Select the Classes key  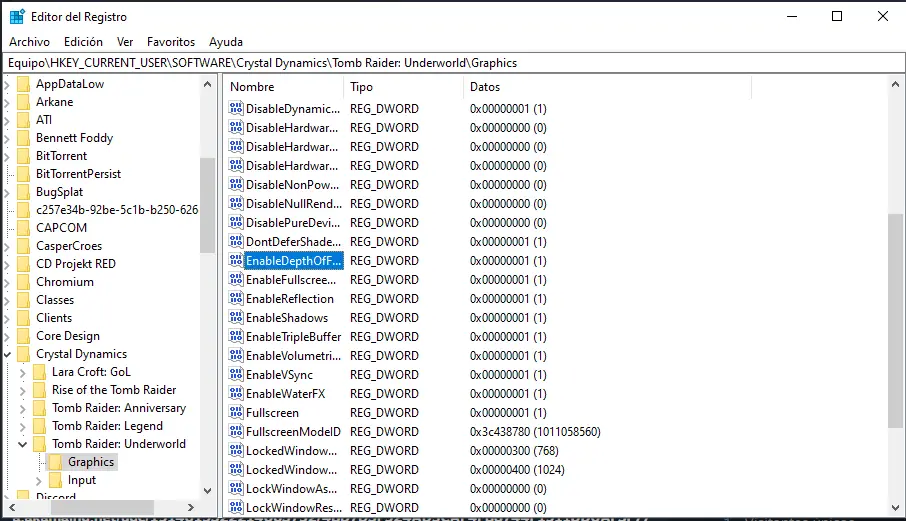click(x=55, y=300)
